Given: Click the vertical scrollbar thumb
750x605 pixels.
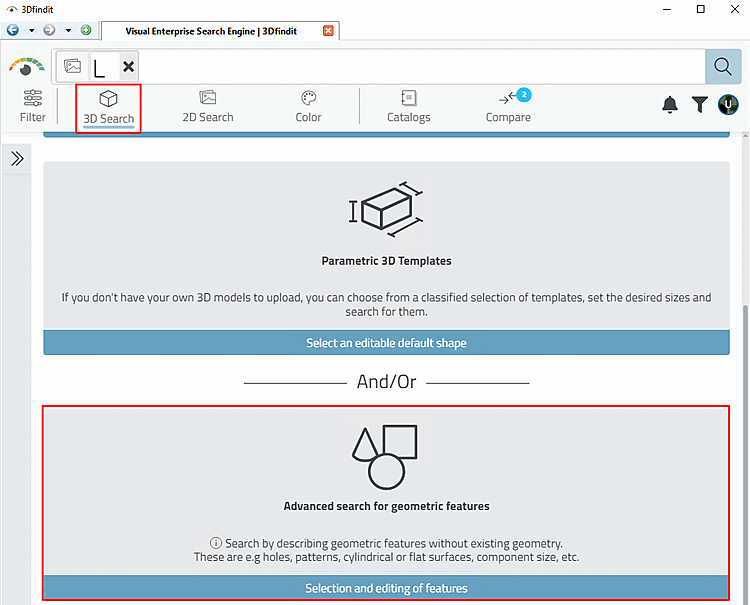Looking at the screenshot, I should [x=745, y=454].
